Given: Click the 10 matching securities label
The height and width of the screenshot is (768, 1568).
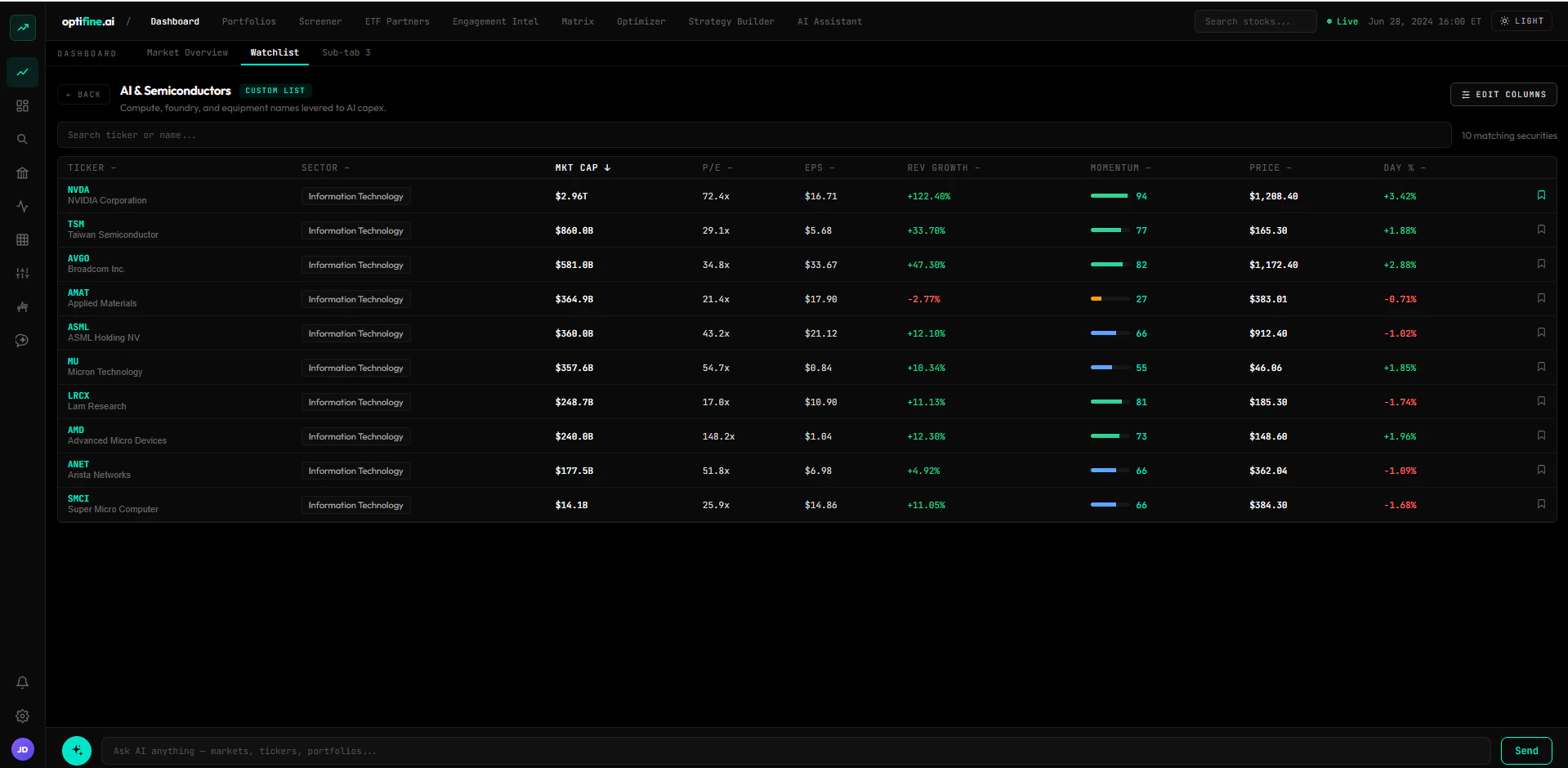Looking at the screenshot, I should [1509, 136].
